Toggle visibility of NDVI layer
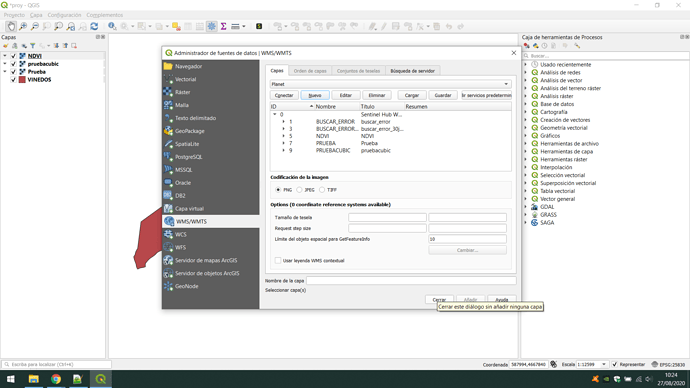This screenshot has width=690, height=388. pyautogui.click(x=13, y=56)
